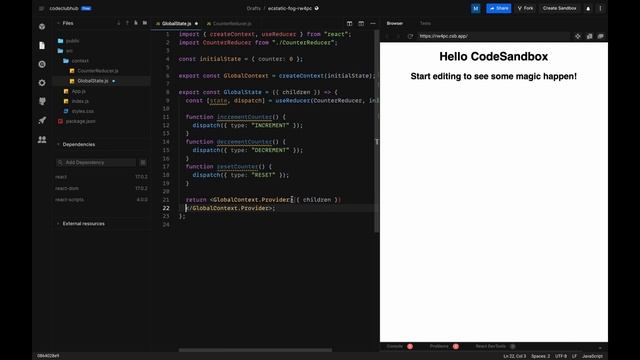Open the notifications bell
This screenshot has height=360, width=640.
588,8
